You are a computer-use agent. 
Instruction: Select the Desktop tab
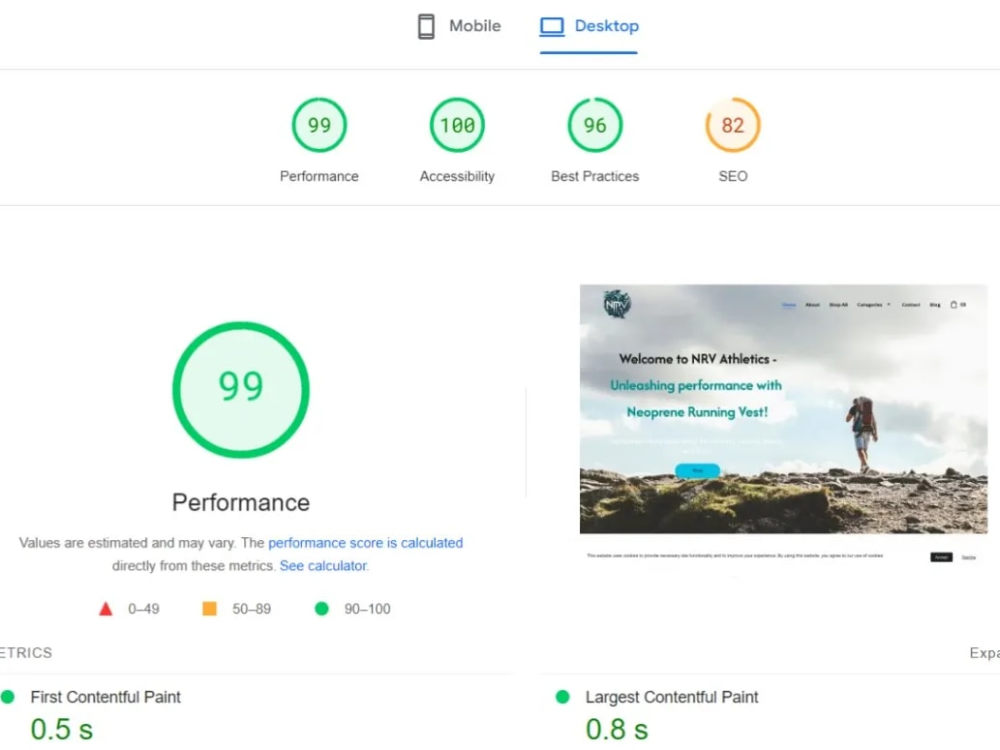pyautogui.click(x=589, y=26)
